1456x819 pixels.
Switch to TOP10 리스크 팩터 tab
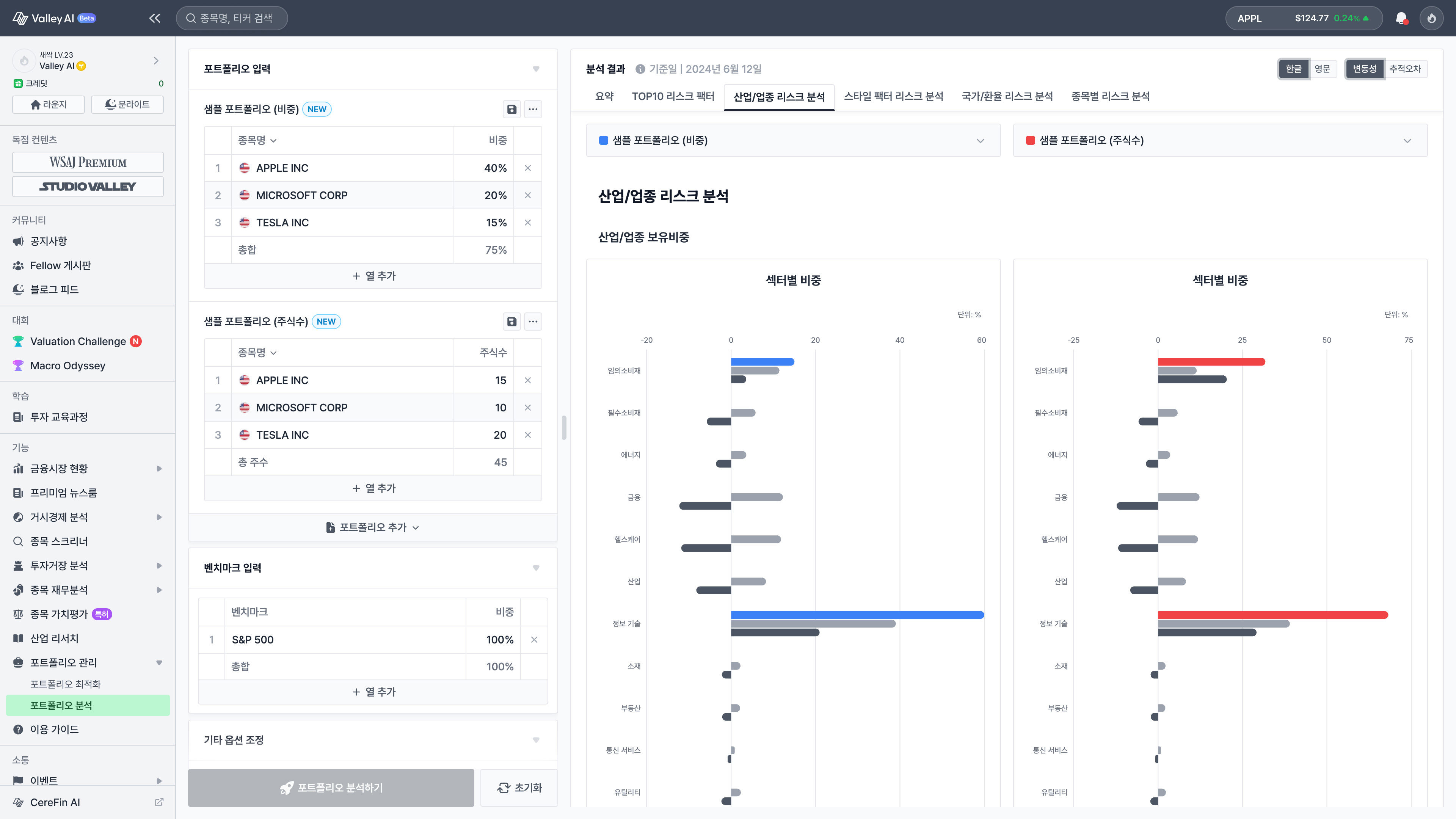tap(673, 96)
